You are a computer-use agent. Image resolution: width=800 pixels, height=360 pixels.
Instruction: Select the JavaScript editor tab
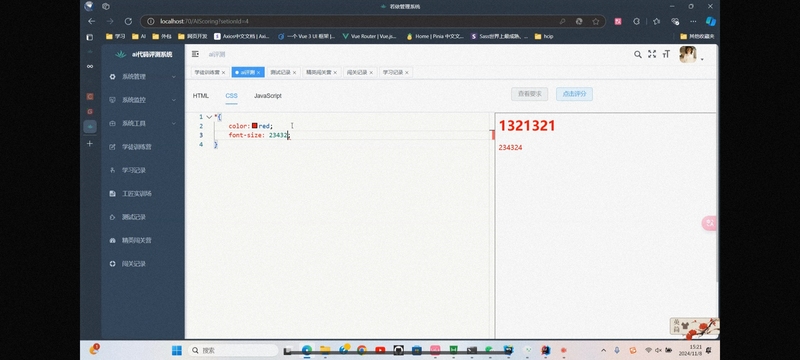268,95
